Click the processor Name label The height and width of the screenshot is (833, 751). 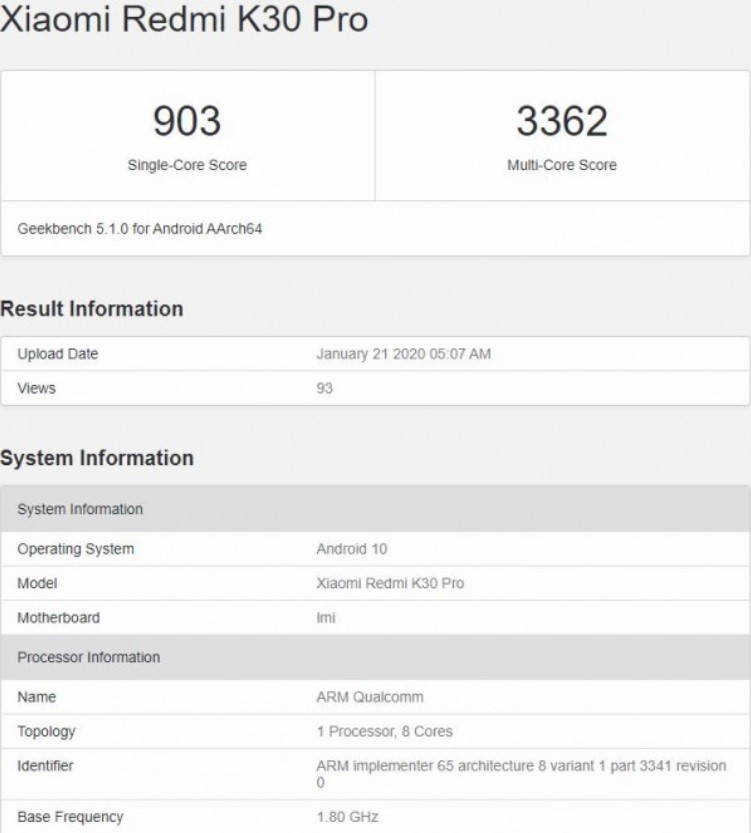click(x=37, y=697)
